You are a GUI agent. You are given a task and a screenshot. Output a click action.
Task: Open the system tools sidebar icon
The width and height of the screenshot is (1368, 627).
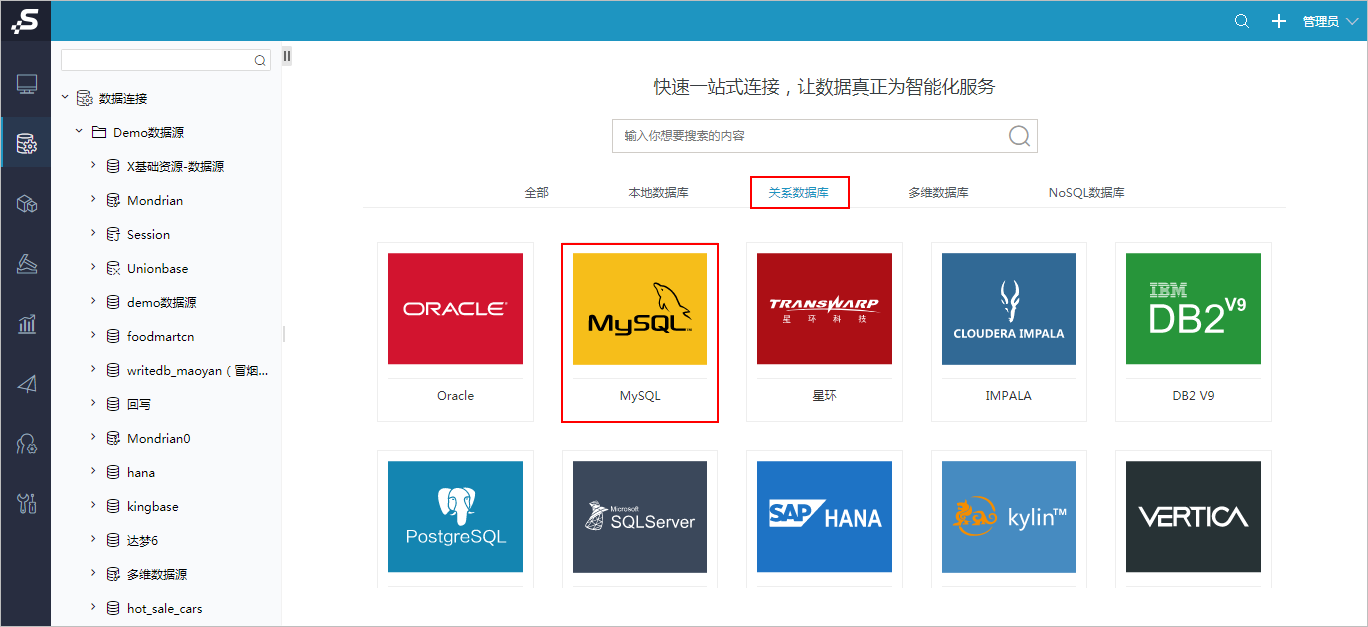(27, 503)
